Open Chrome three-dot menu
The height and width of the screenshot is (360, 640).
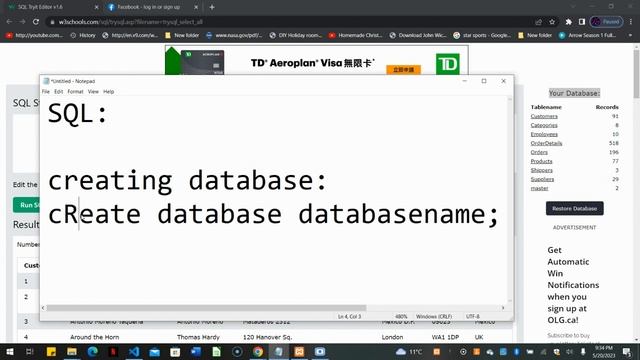pyautogui.click(x=631, y=22)
